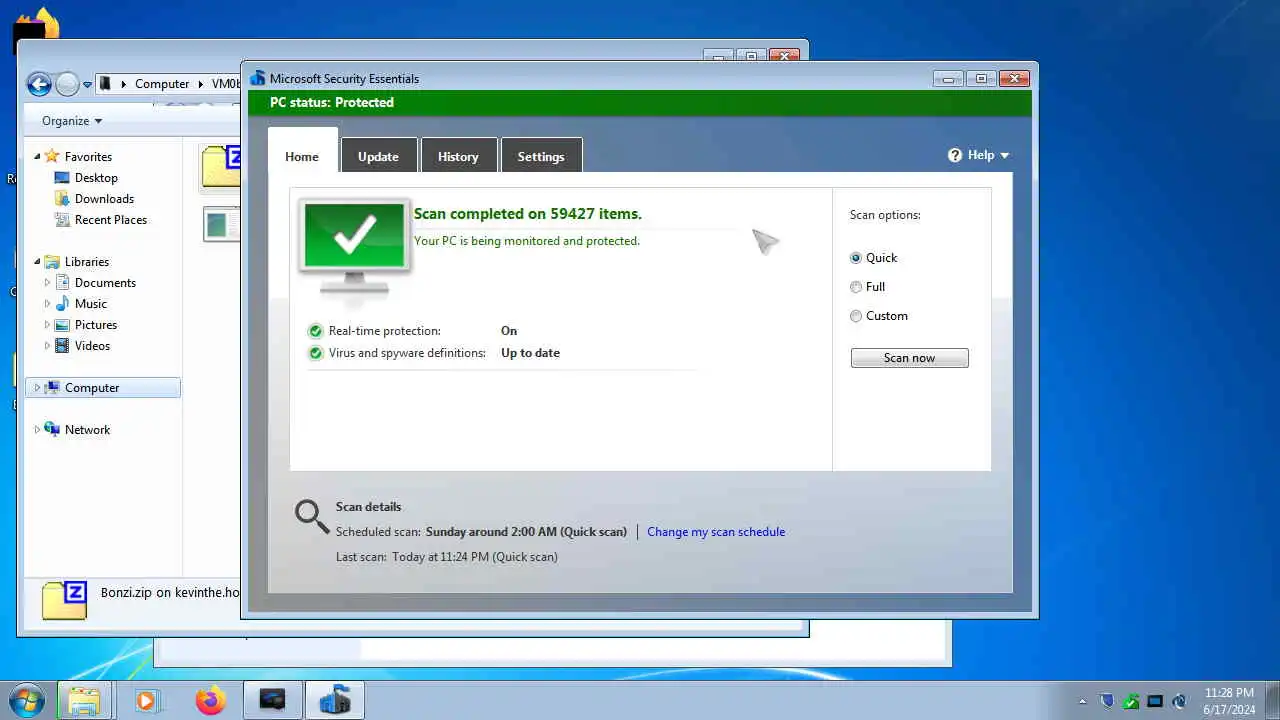Screen dimensions: 1280x720
Task: Open Windows Explorer from the taskbar
Action: tap(84, 700)
